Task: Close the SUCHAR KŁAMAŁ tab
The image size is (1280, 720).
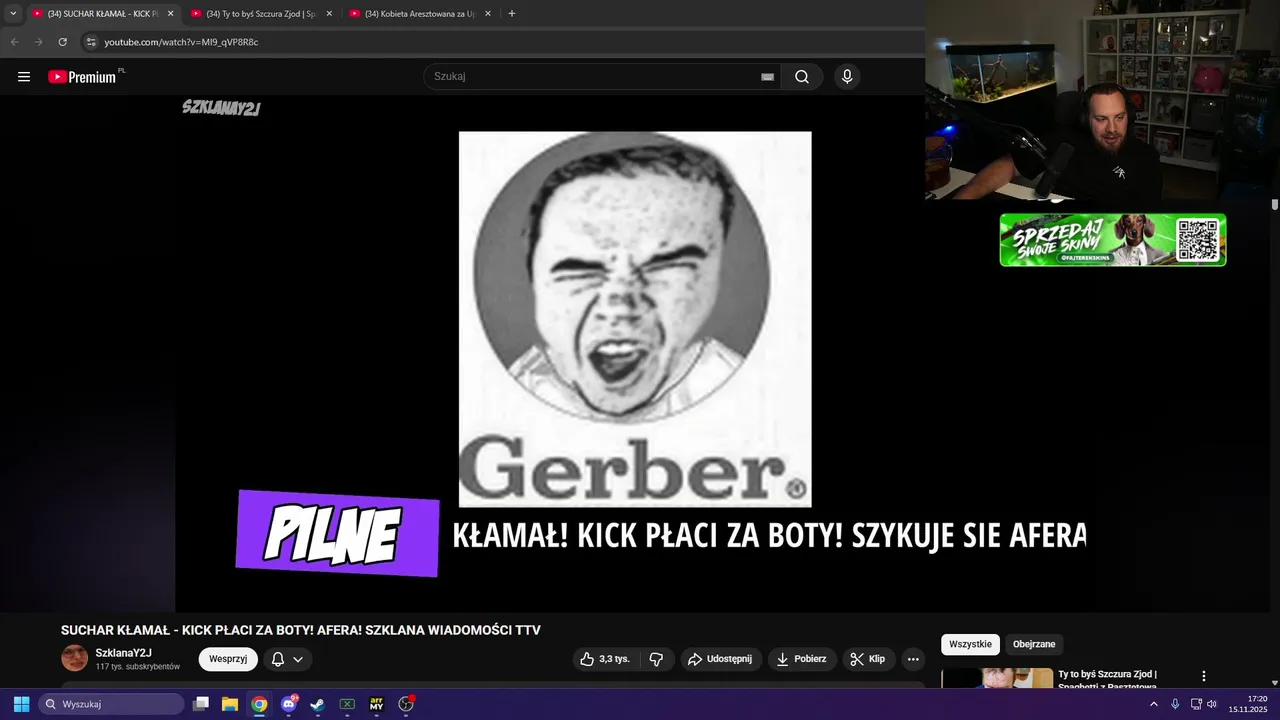Action: [x=170, y=14]
